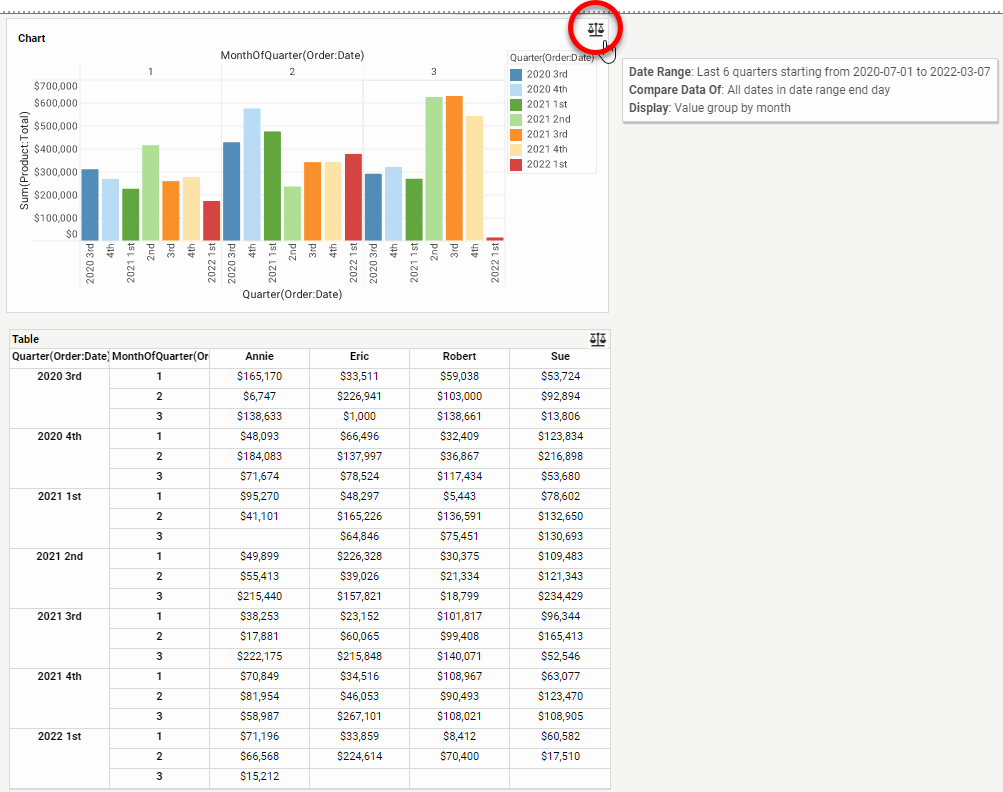This screenshot has width=1003, height=792.
Task: Pick the 2021 3rd orange legend swatch
Action: coord(516,134)
